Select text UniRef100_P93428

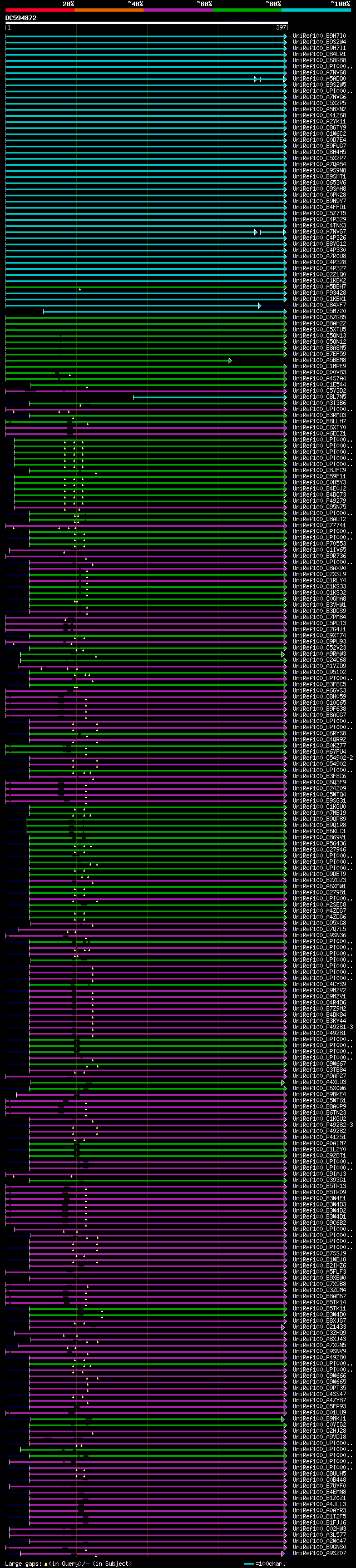[x=319, y=293]
